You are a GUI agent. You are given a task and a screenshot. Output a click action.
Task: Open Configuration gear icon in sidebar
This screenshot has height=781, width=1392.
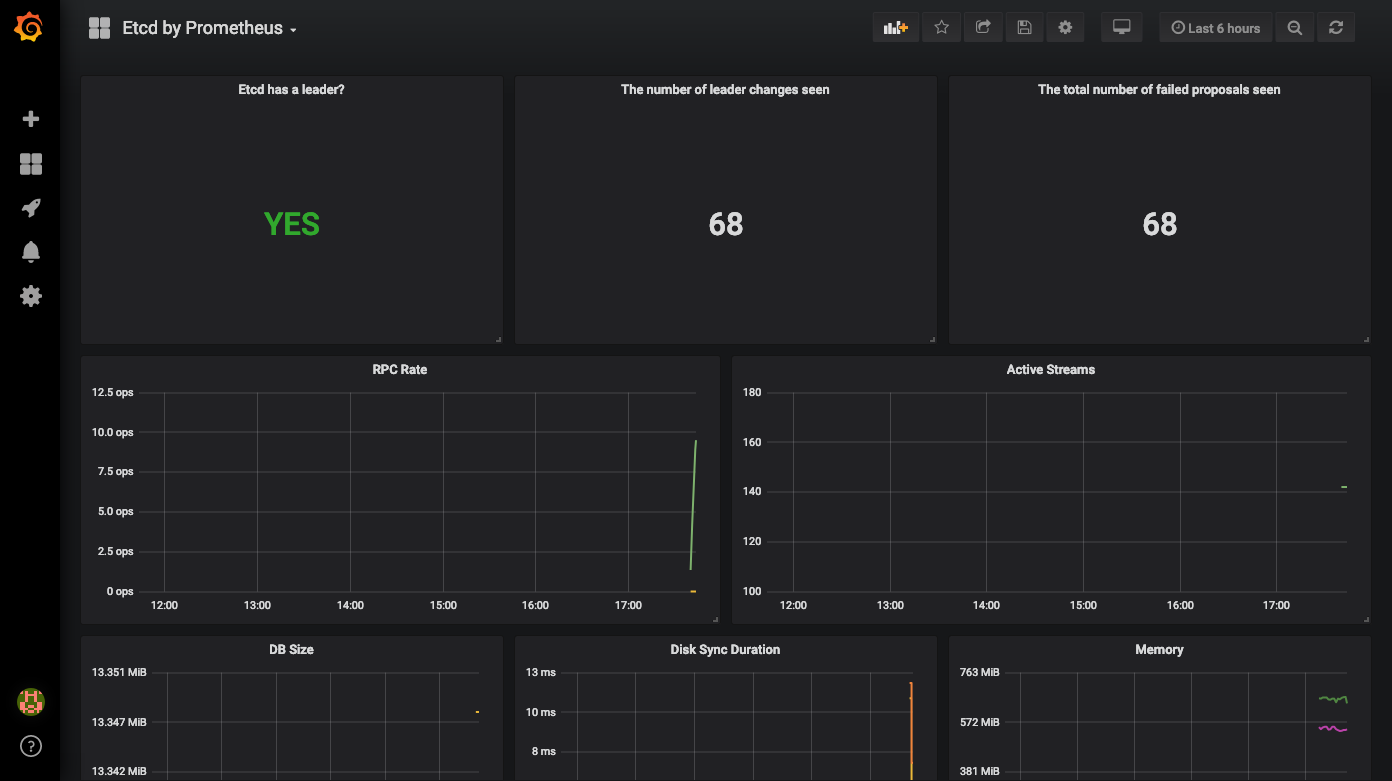coord(31,296)
